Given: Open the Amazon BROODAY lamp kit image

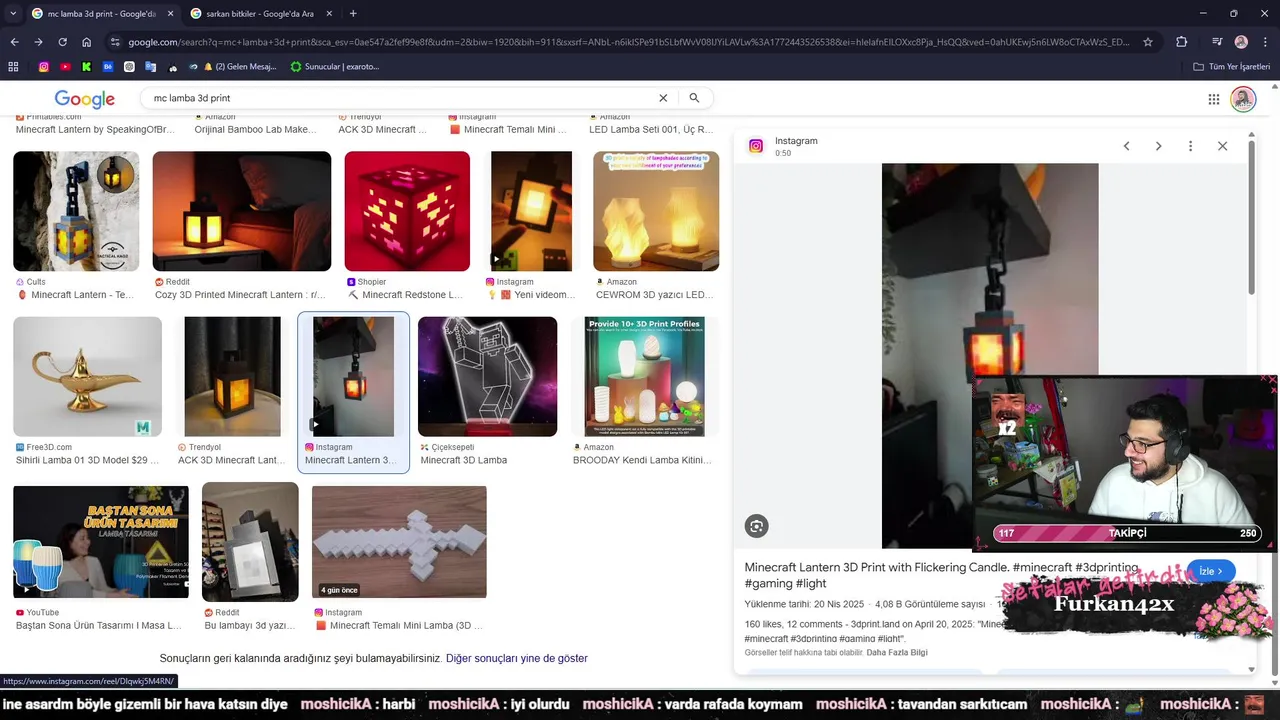Looking at the screenshot, I should (645, 376).
